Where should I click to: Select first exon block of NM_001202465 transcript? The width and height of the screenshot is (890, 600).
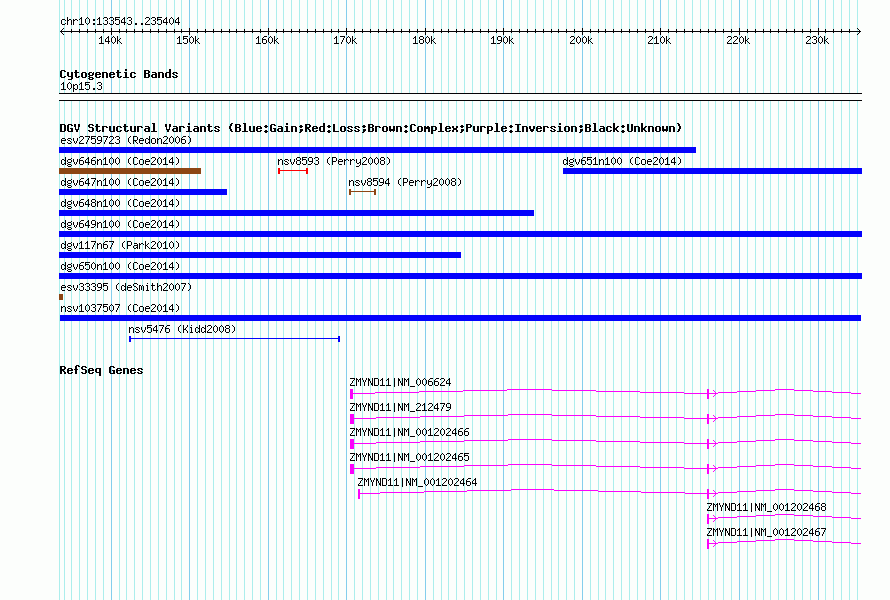[352, 469]
